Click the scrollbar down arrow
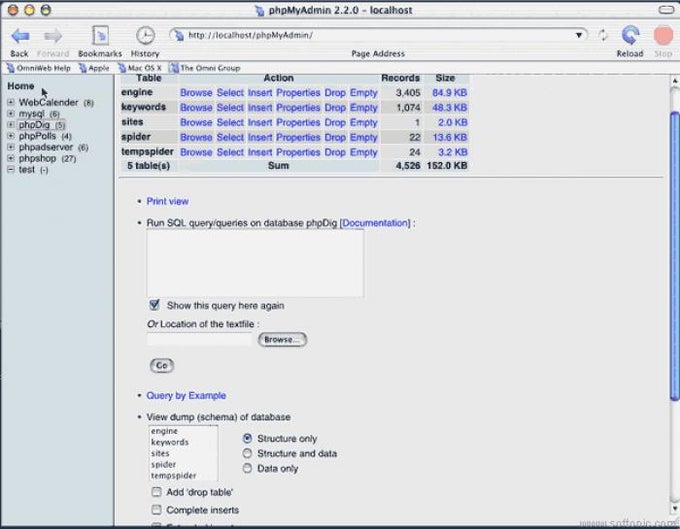This screenshot has height=529, width=680. click(674, 508)
